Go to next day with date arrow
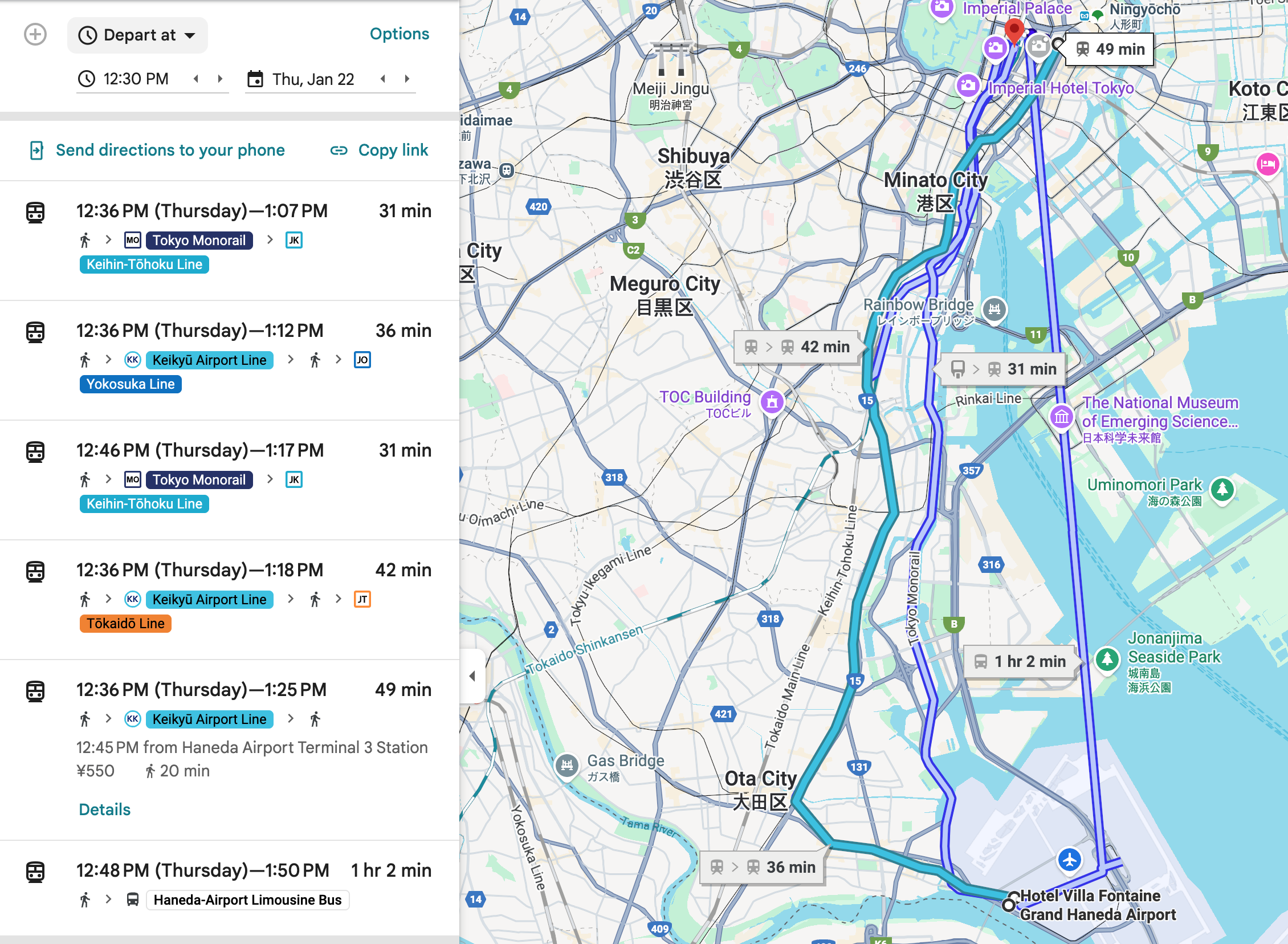Image resolution: width=1288 pixels, height=944 pixels. point(407,79)
